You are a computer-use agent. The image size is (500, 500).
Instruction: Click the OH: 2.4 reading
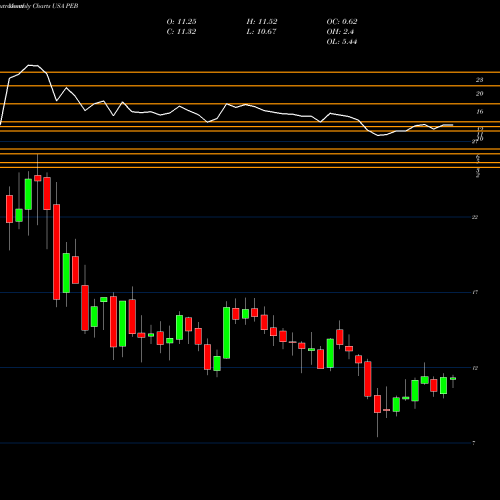coord(340,32)
